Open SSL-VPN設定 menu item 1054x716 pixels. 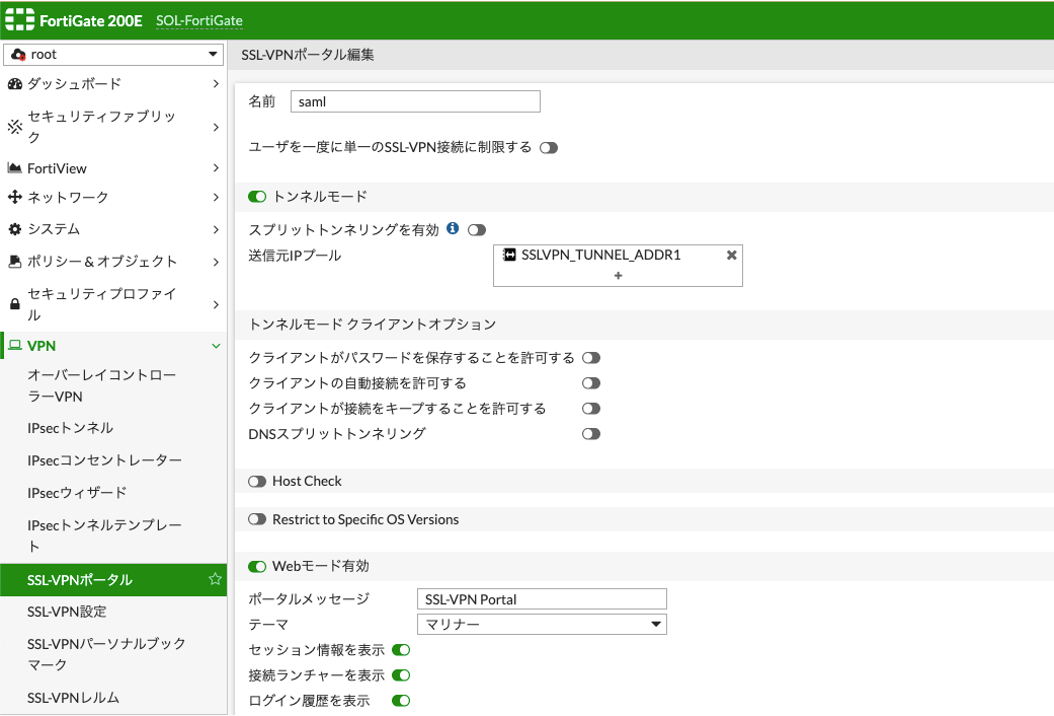point(113,612)
